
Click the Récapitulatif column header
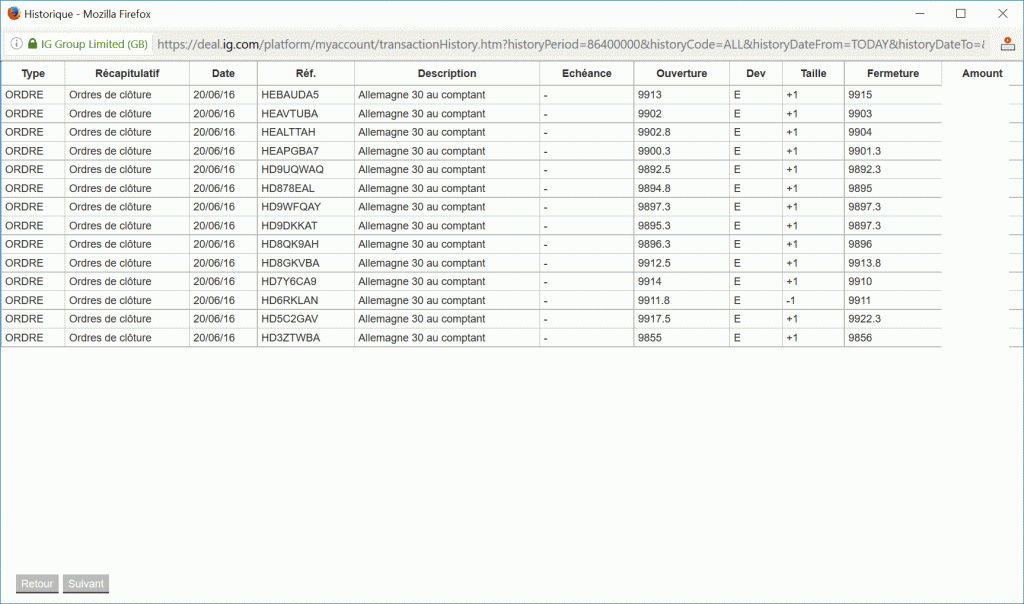tap(127, 73)
